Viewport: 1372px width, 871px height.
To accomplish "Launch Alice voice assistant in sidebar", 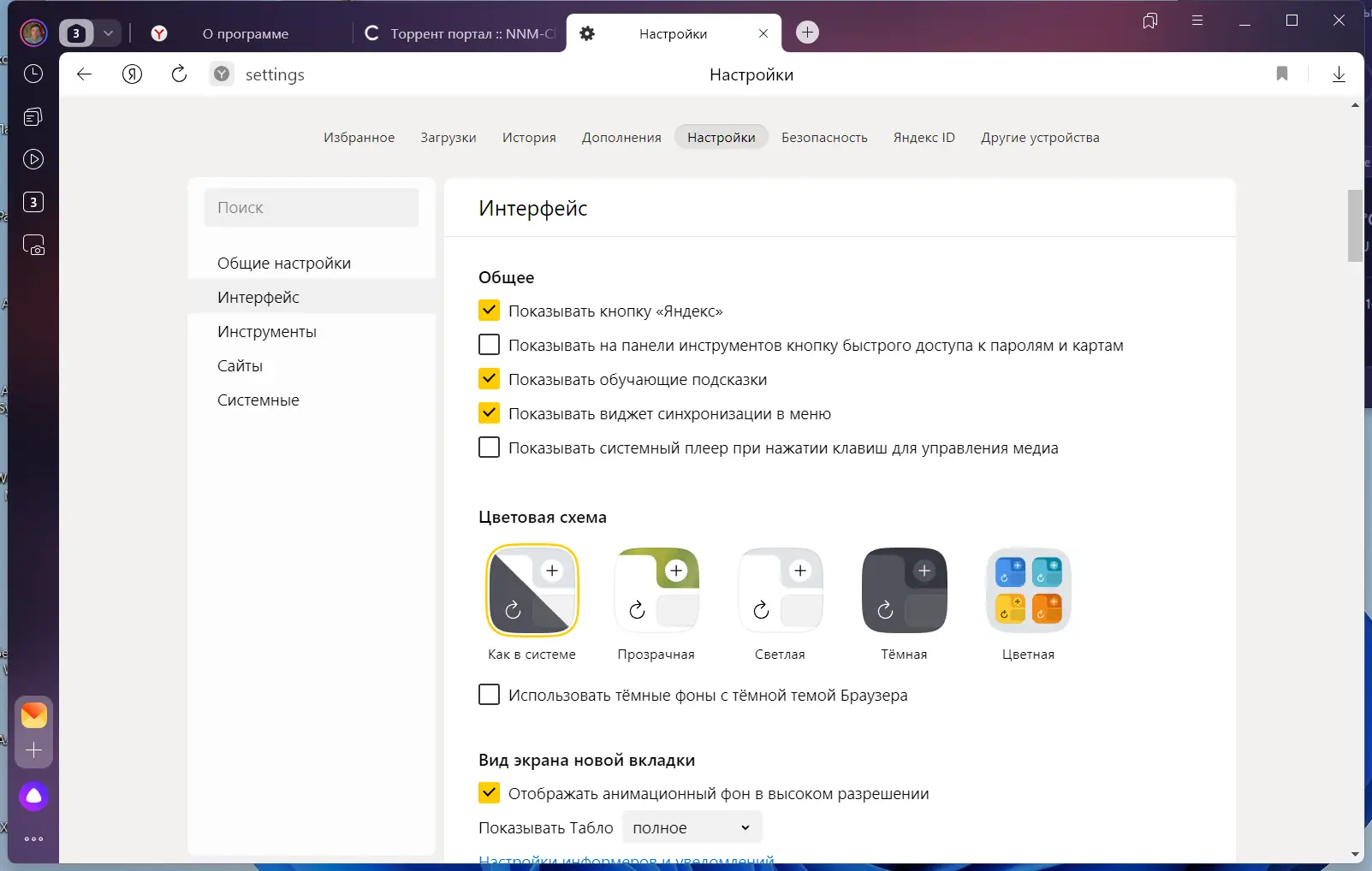I will click(34, 797).
